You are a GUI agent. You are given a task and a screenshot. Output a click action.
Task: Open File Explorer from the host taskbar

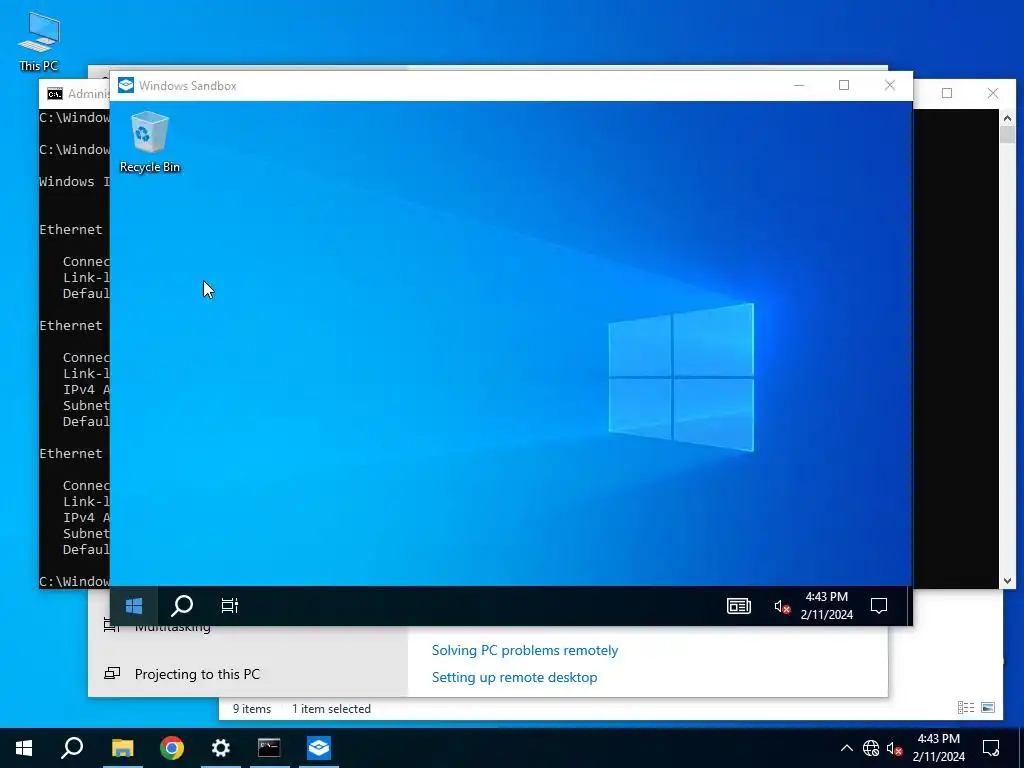click(122, 748)
